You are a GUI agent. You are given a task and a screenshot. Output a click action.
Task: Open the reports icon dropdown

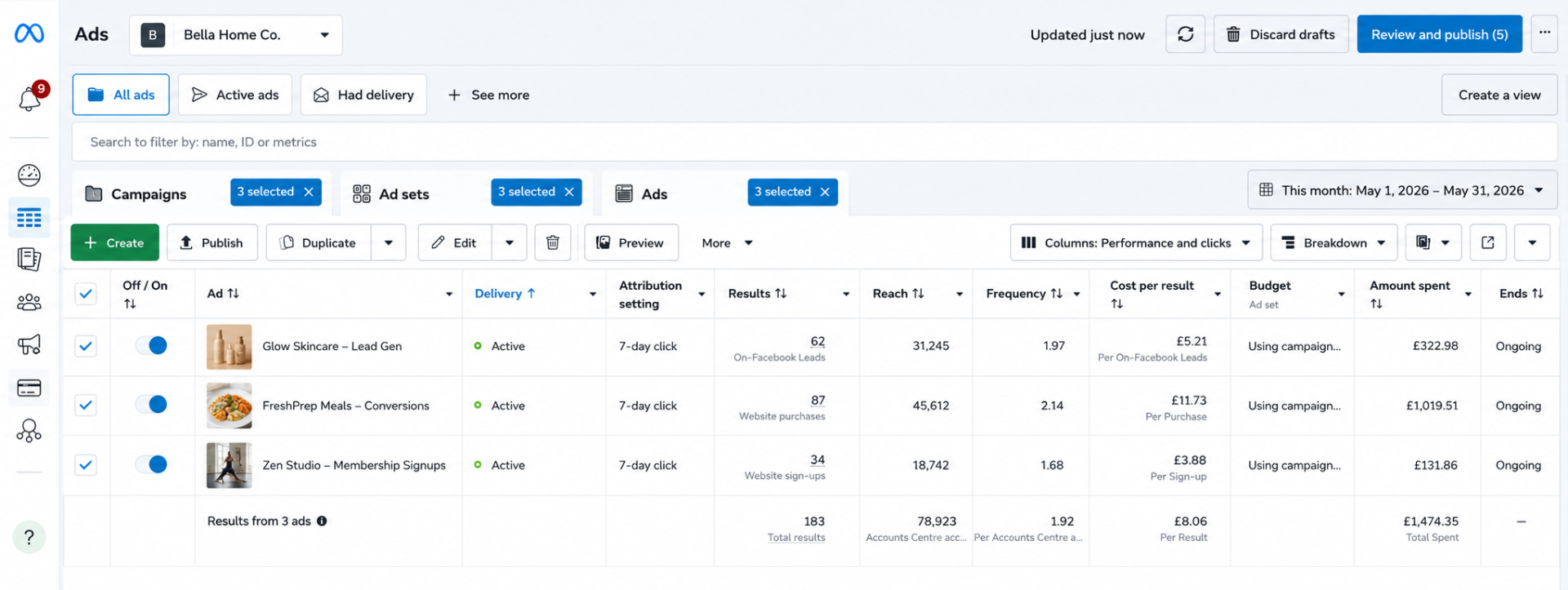pyautogui.click(x=1433, y=242)
